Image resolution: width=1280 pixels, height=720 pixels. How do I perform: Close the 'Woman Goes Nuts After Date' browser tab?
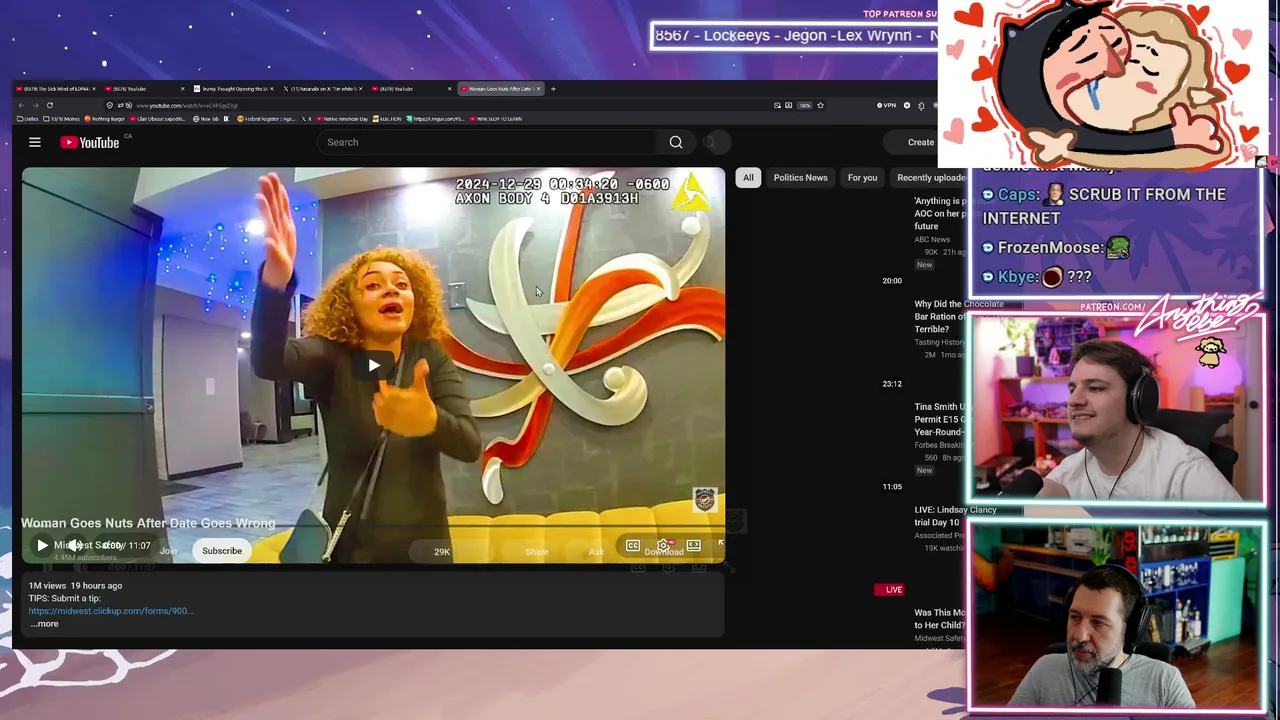(538, 89)
